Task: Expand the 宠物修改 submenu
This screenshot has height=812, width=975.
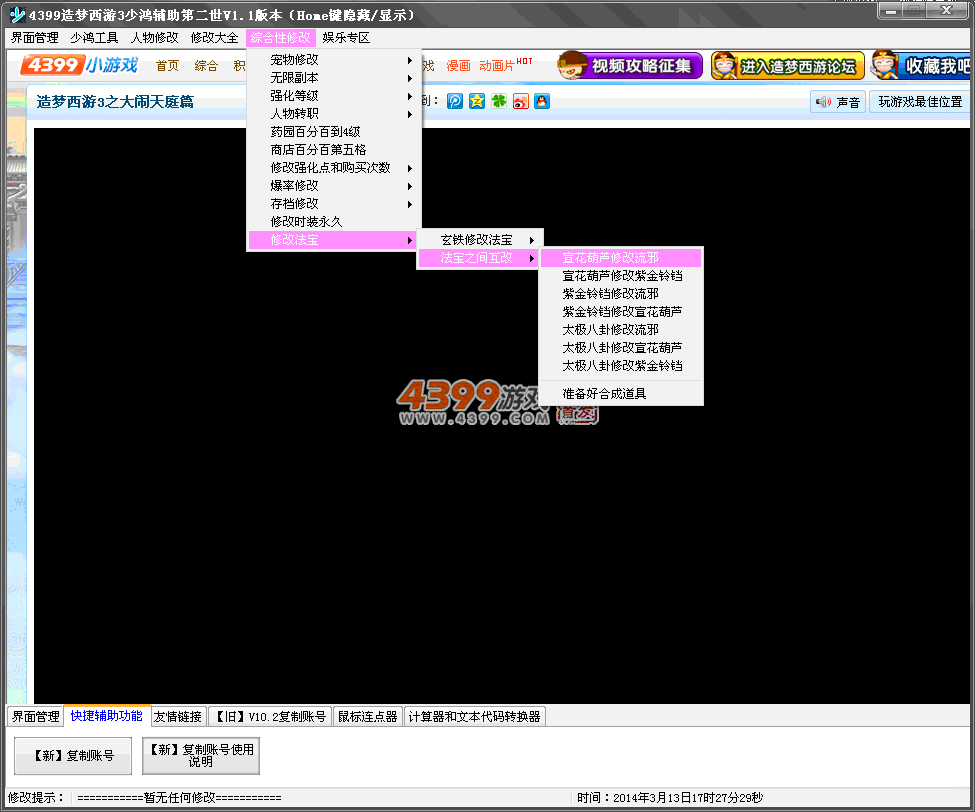Action: tap(334, 60)
